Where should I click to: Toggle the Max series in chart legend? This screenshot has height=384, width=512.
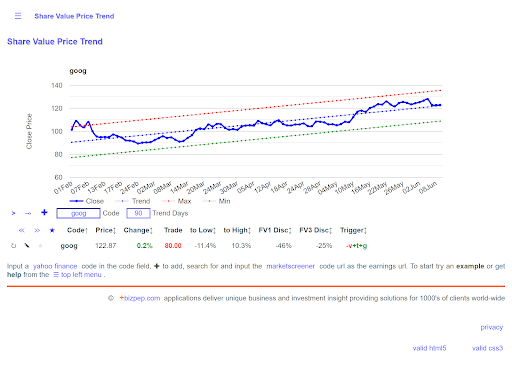(x=176, y=201)
